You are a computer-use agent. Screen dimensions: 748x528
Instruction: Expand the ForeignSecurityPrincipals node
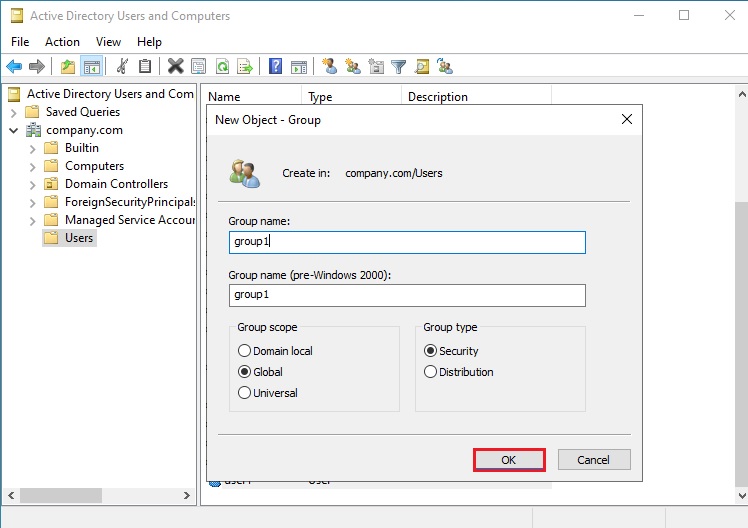[32, 203]
